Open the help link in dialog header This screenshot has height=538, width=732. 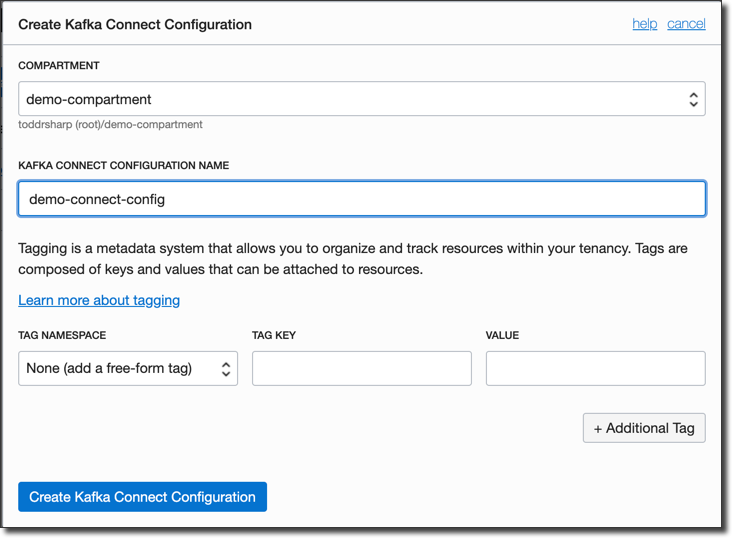click(x=644, y=23)
